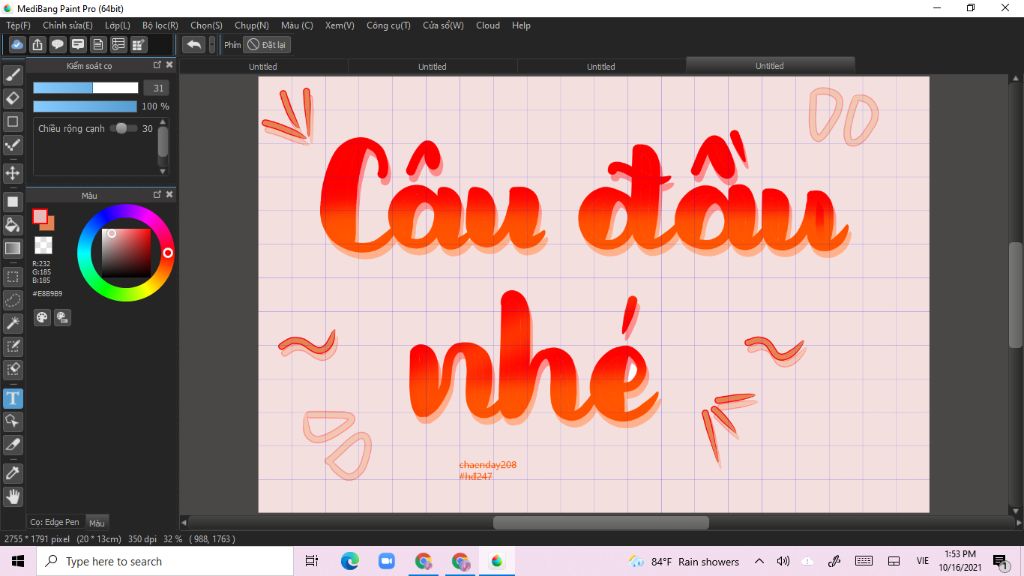Close the Kiểm soát cọ panel
The image size is (1024, 576).
coord(169,65)
